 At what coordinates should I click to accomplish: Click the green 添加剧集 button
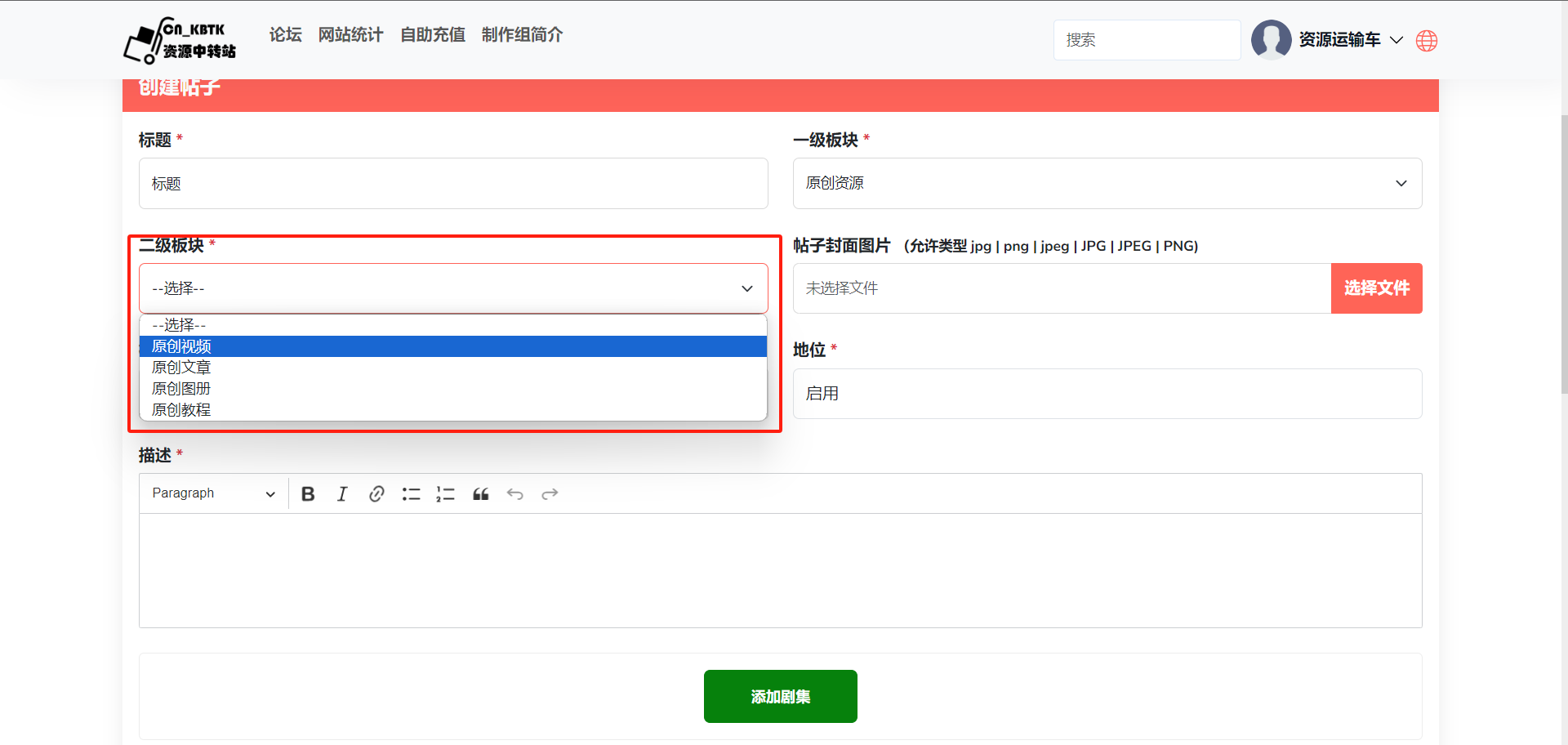780,697
